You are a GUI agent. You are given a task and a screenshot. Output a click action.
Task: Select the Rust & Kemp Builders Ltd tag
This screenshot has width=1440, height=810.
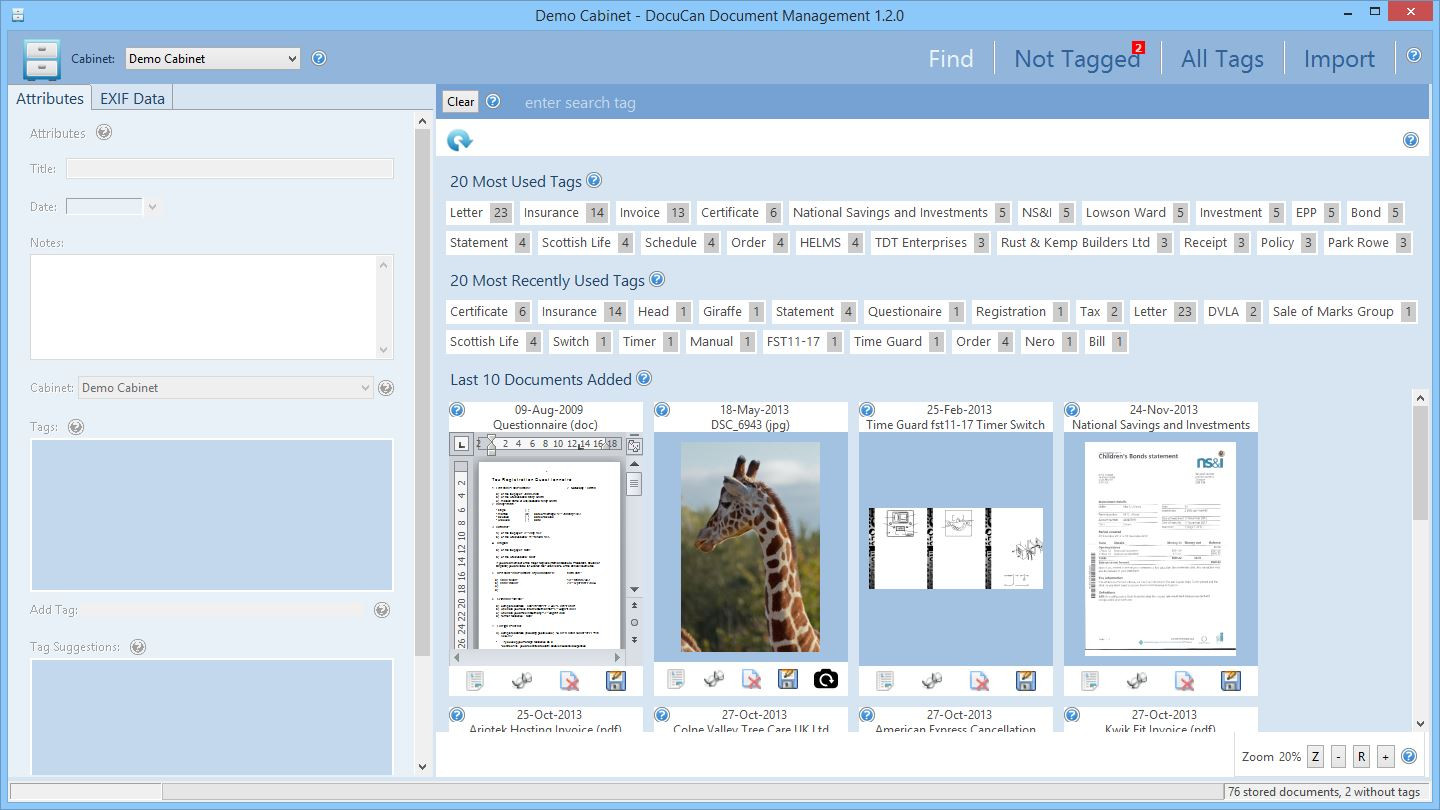coord(1085,242)
